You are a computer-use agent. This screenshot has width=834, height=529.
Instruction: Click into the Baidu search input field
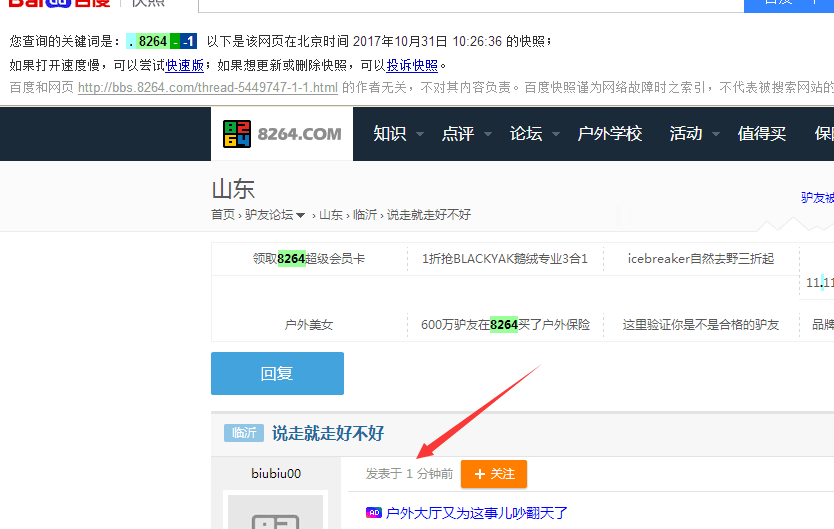(471, 4)
